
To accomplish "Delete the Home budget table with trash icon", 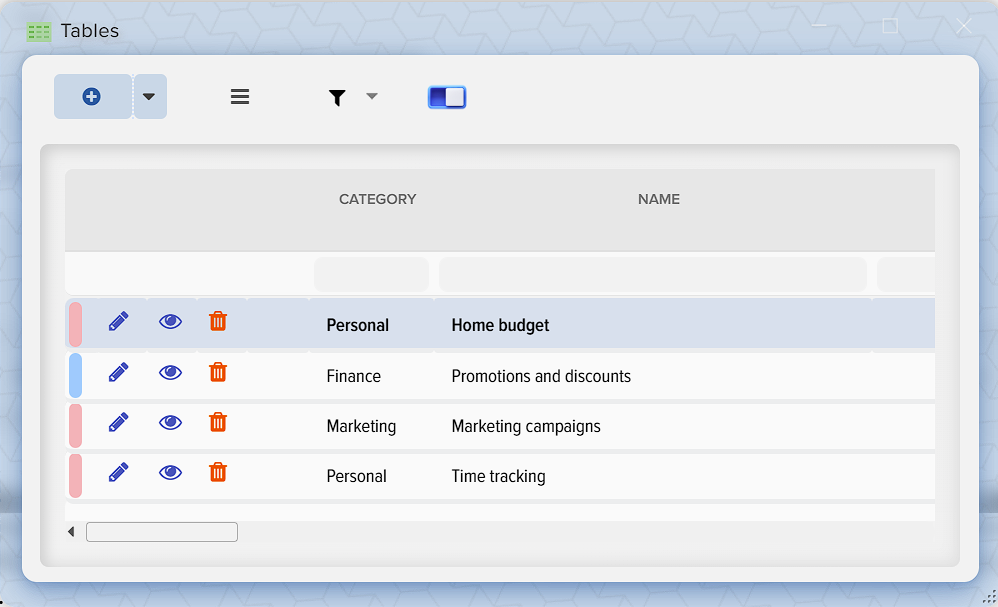I will point(218,321).
